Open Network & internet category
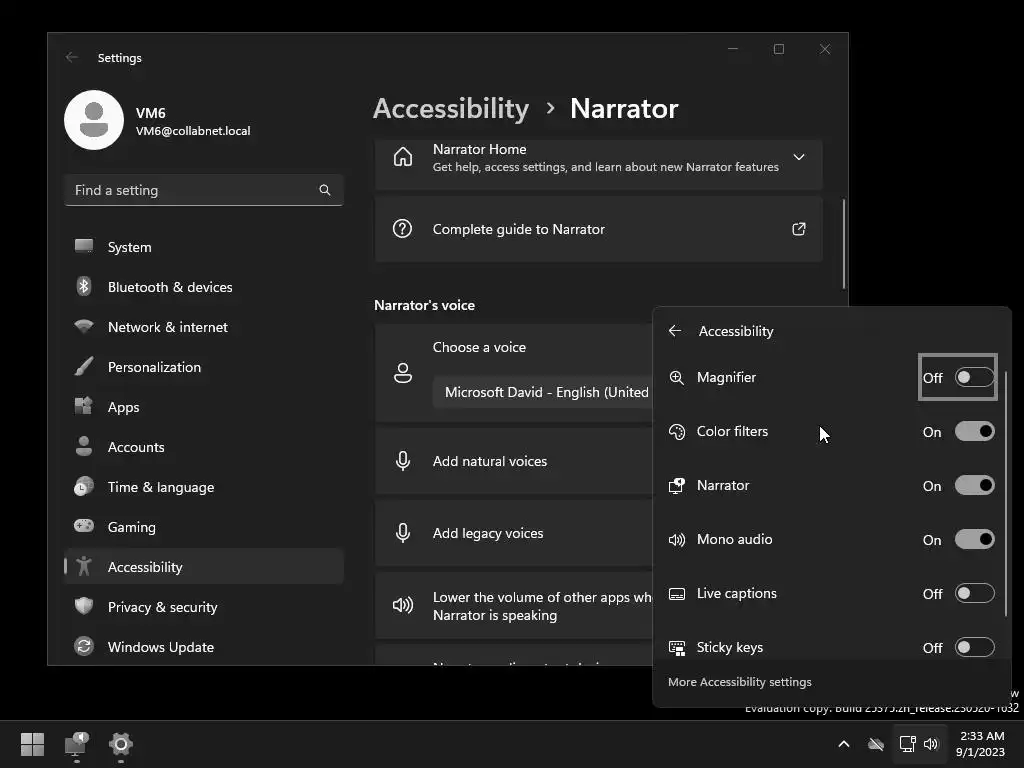Image resolution: width=1024 pixels, height=768 pixels. [204, 327]
